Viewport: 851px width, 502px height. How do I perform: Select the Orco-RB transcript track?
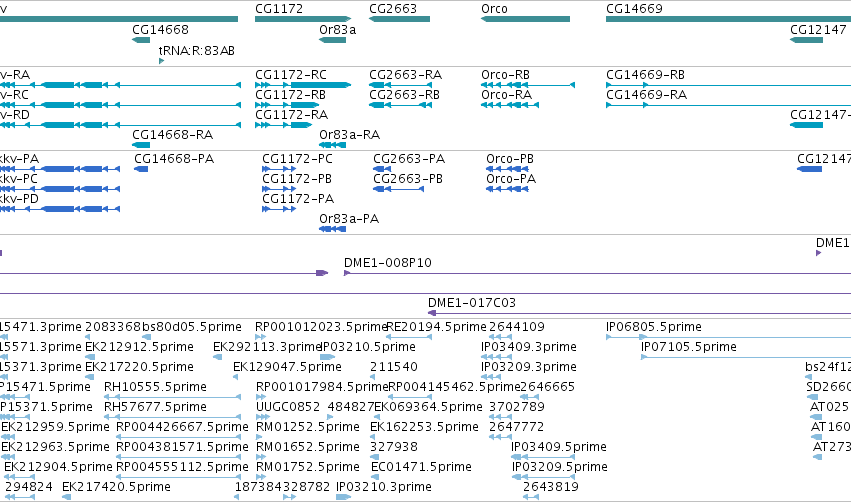click(528, 85)
